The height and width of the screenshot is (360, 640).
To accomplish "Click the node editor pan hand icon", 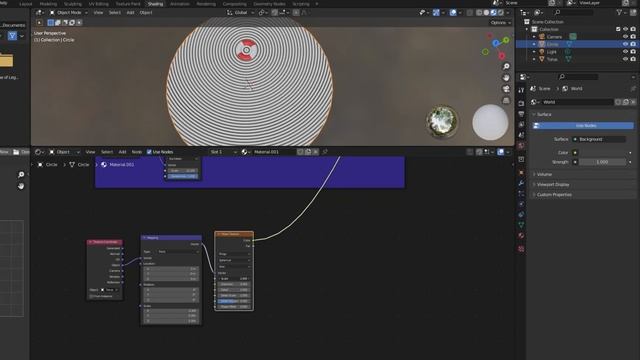I will tap(21, 186).
